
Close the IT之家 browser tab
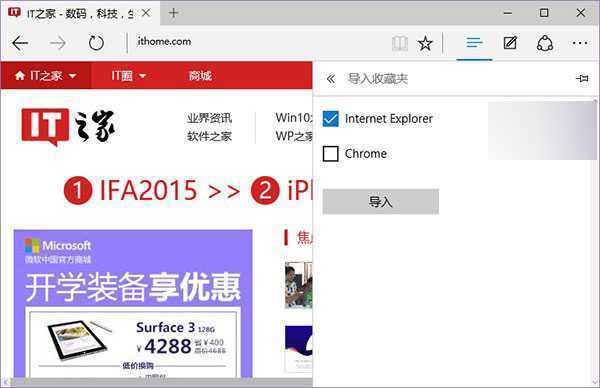[x=146, y=13]
